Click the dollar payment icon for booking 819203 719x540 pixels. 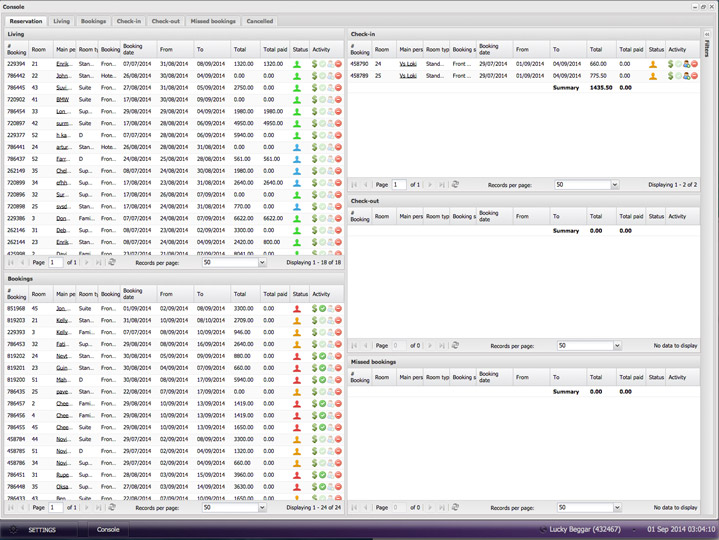[x=315, y=321]
